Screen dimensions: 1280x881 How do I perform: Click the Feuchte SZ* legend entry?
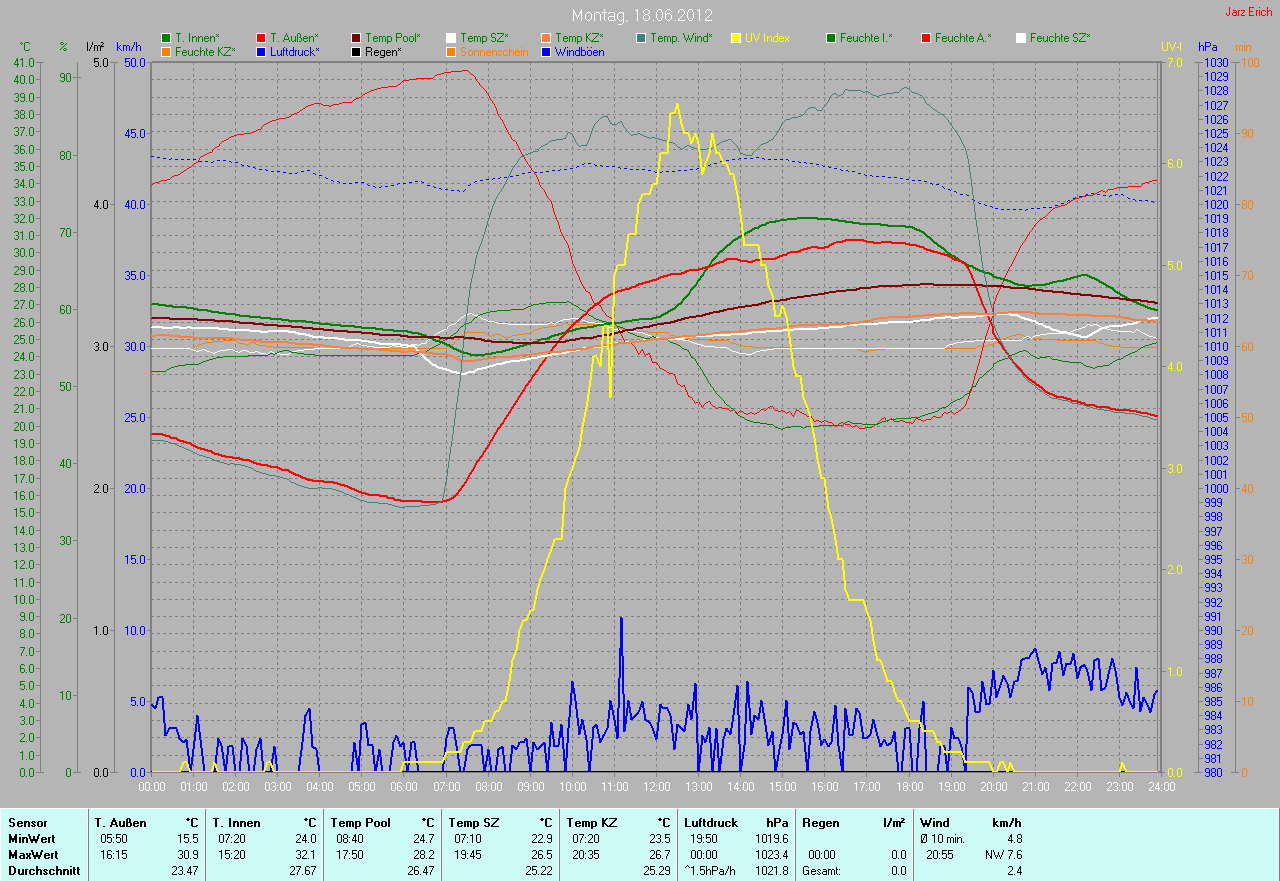[1059, 38]
